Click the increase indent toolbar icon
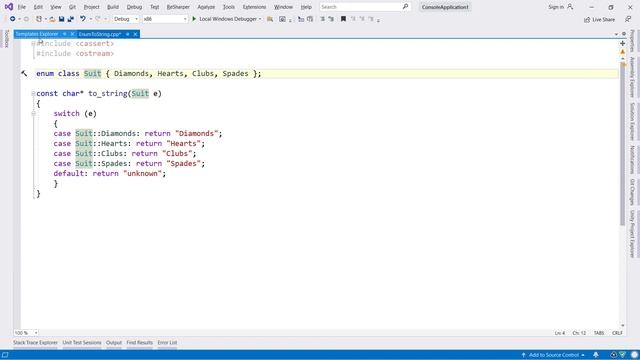The image size is (640, 360). [331, 19]
